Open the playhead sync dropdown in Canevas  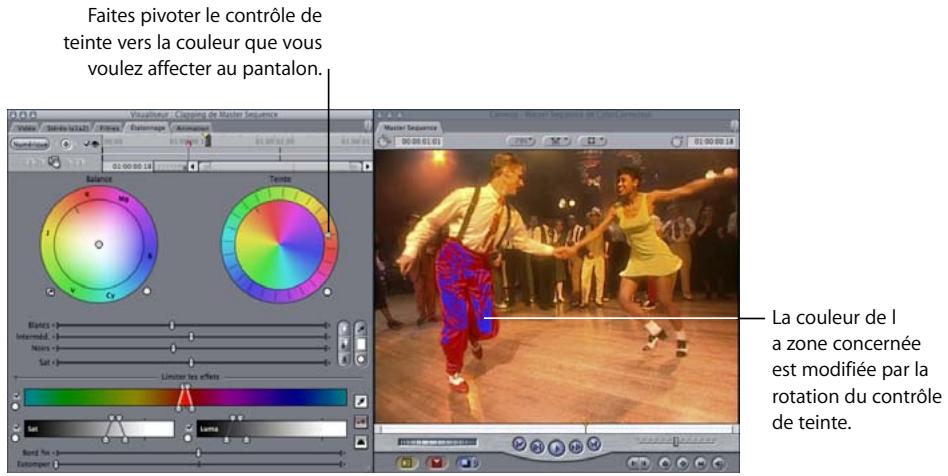tap(557, 142)
